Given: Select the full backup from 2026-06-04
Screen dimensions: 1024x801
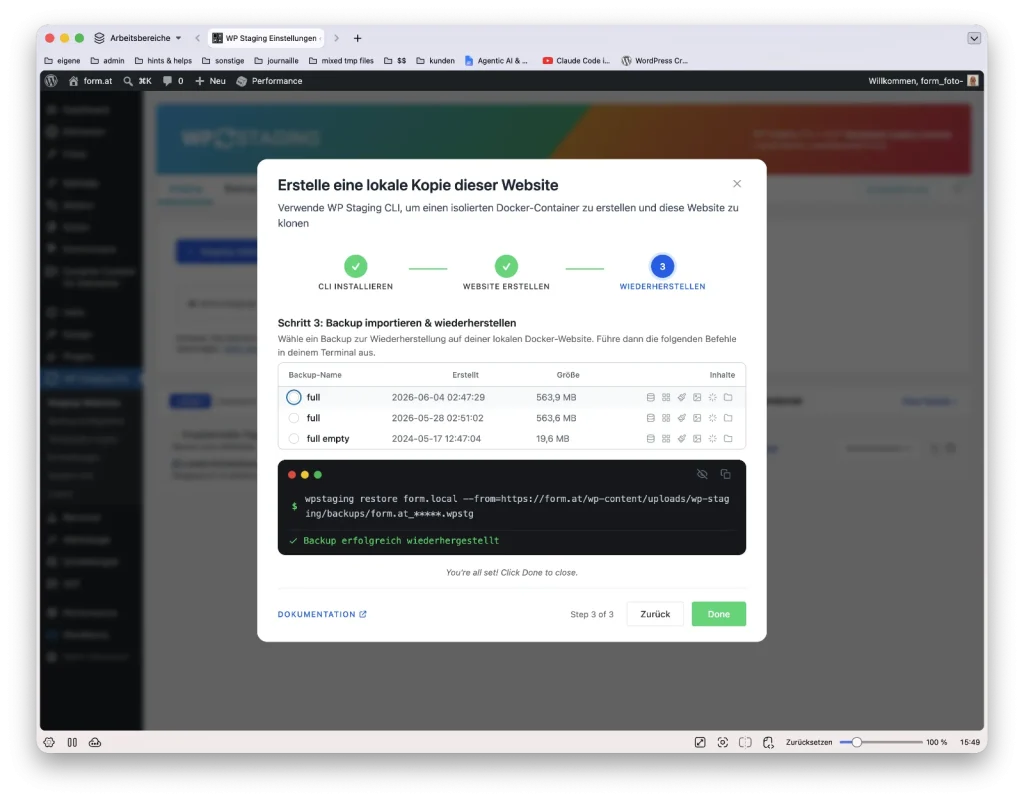Looking at the screenshot, I should coord(294,397).
